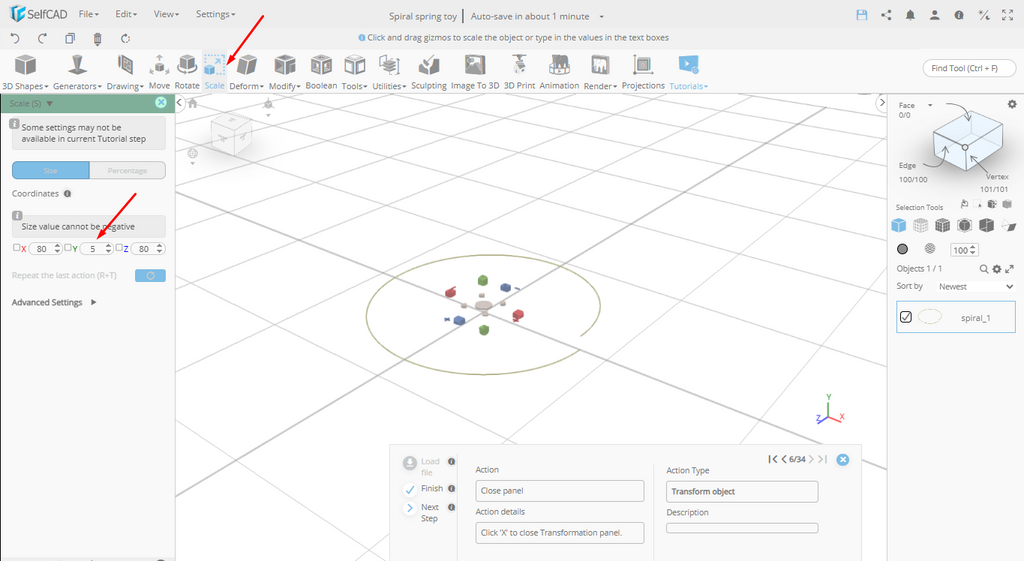Open the Sort by Newest dropdown

click(975, 286)
